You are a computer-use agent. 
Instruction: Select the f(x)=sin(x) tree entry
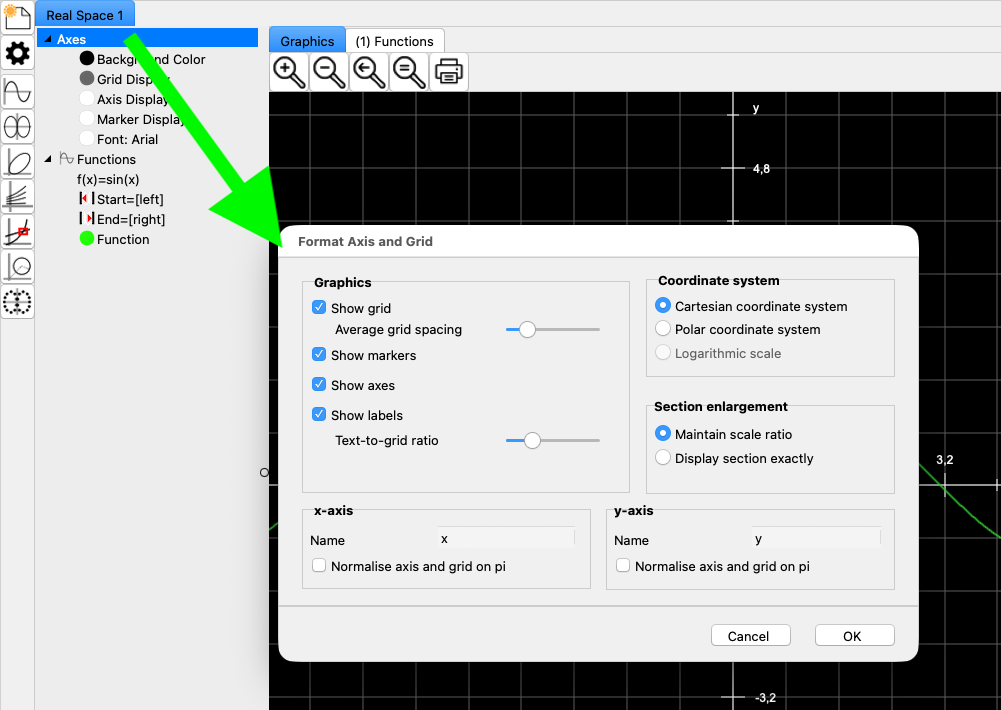click(108, 179)
